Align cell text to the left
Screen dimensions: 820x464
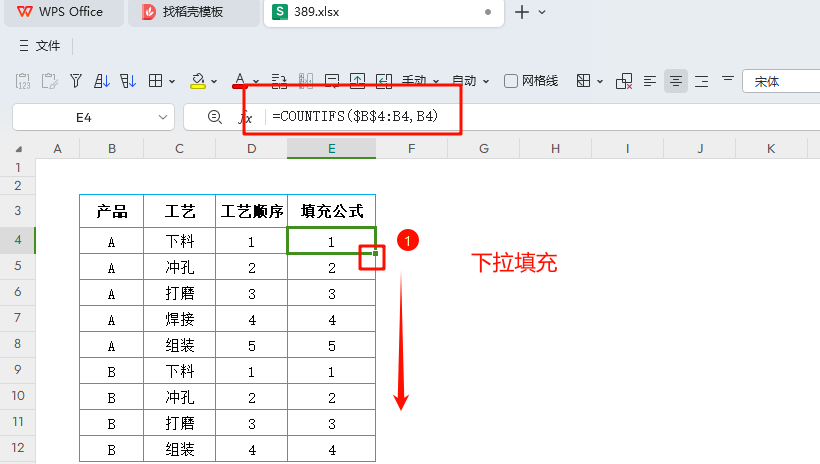click(x=650, y=81)
